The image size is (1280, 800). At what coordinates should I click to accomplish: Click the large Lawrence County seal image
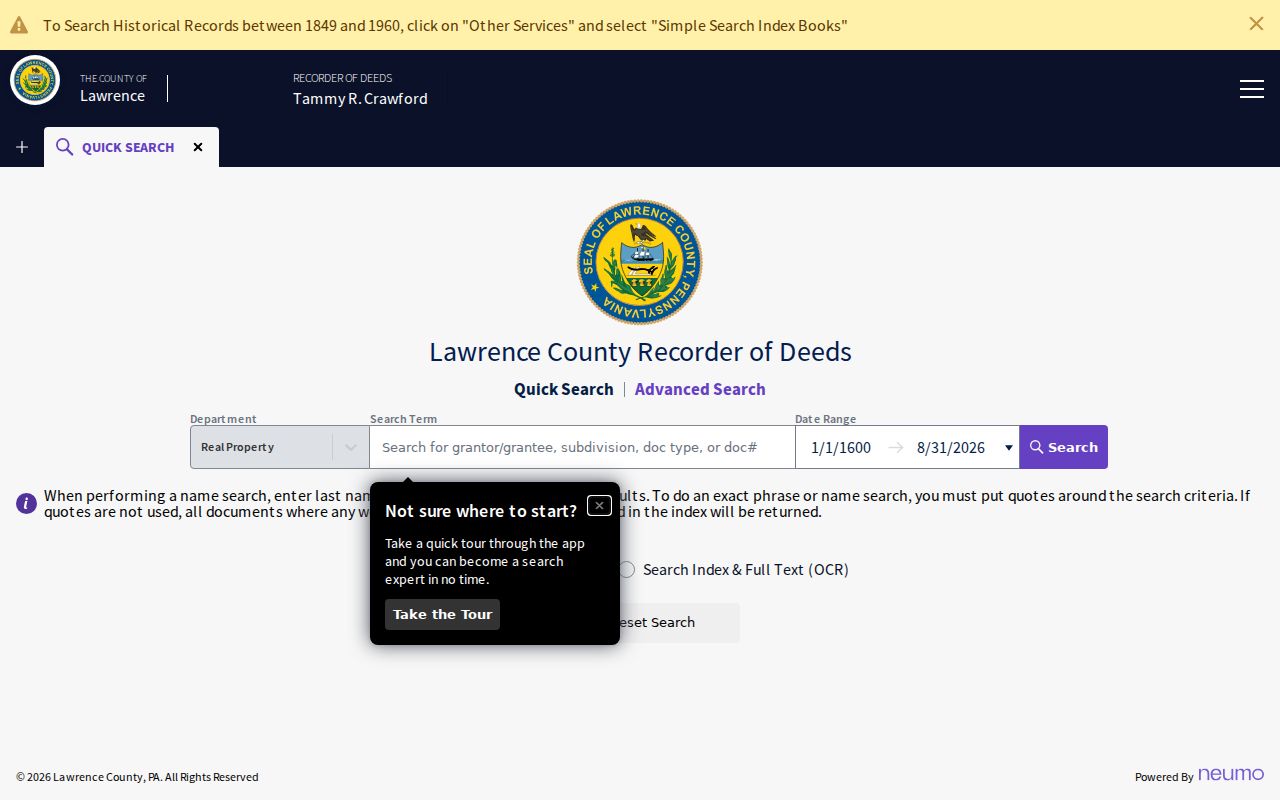(x=640, y=262)
